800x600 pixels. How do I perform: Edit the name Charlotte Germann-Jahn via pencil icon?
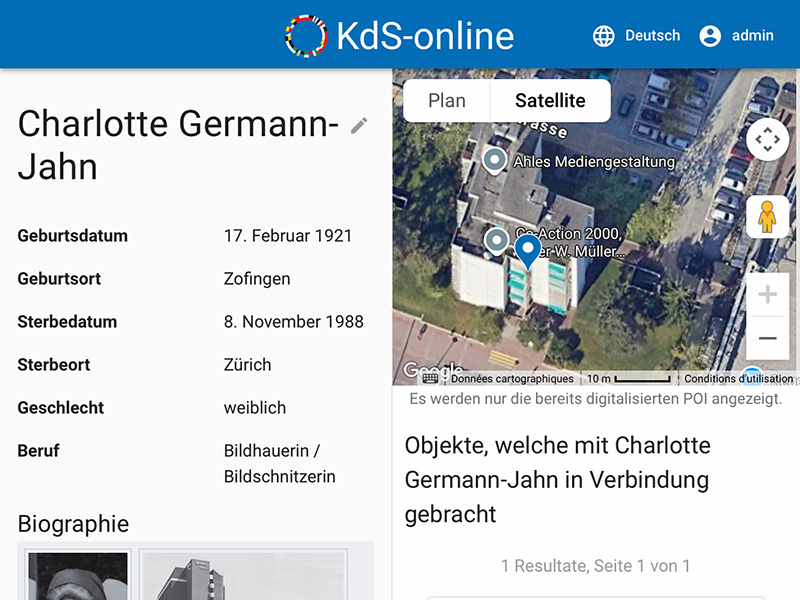point(359,125)
